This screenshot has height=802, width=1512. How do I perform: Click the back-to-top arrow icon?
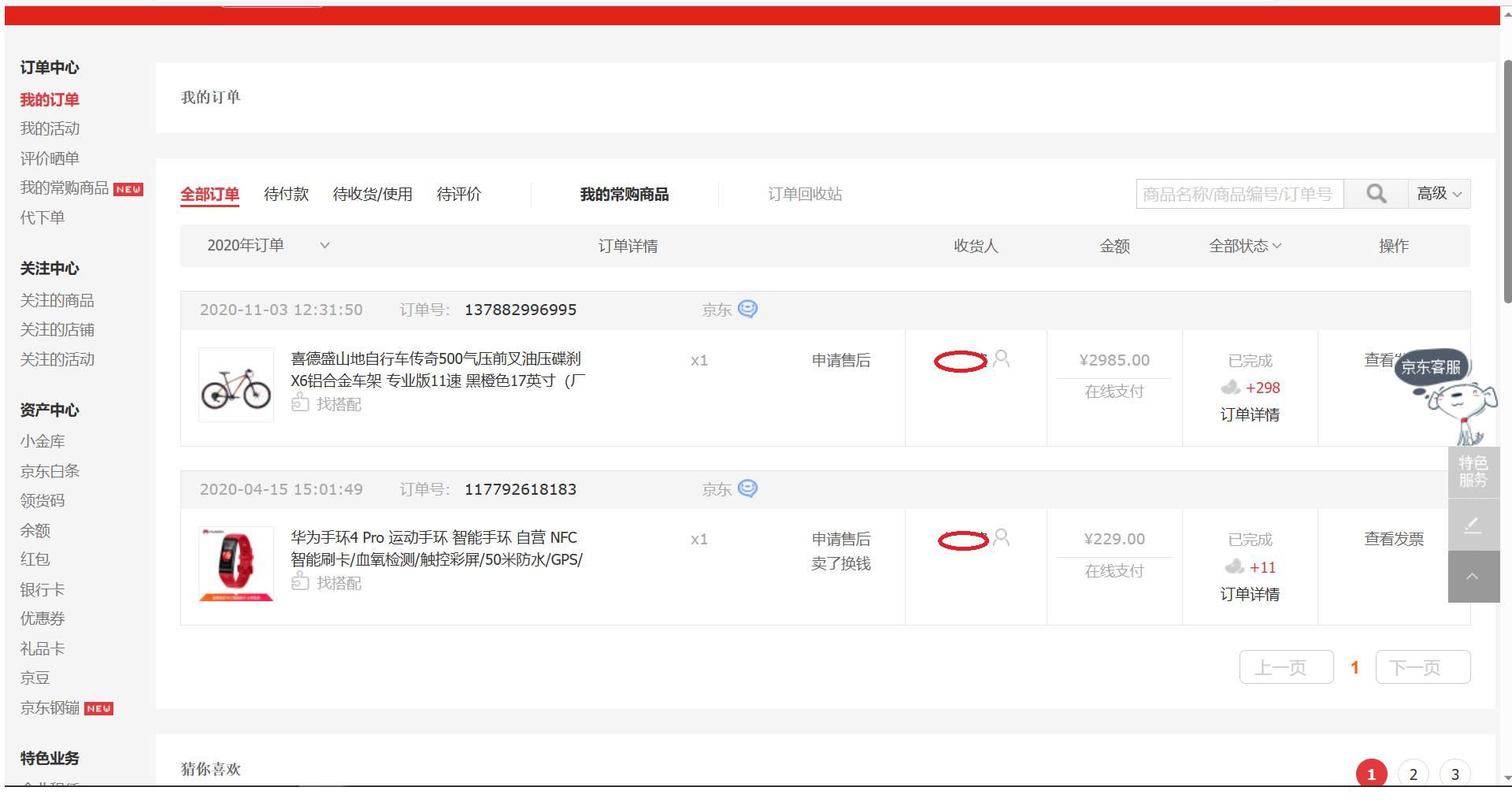point(1473,577)
